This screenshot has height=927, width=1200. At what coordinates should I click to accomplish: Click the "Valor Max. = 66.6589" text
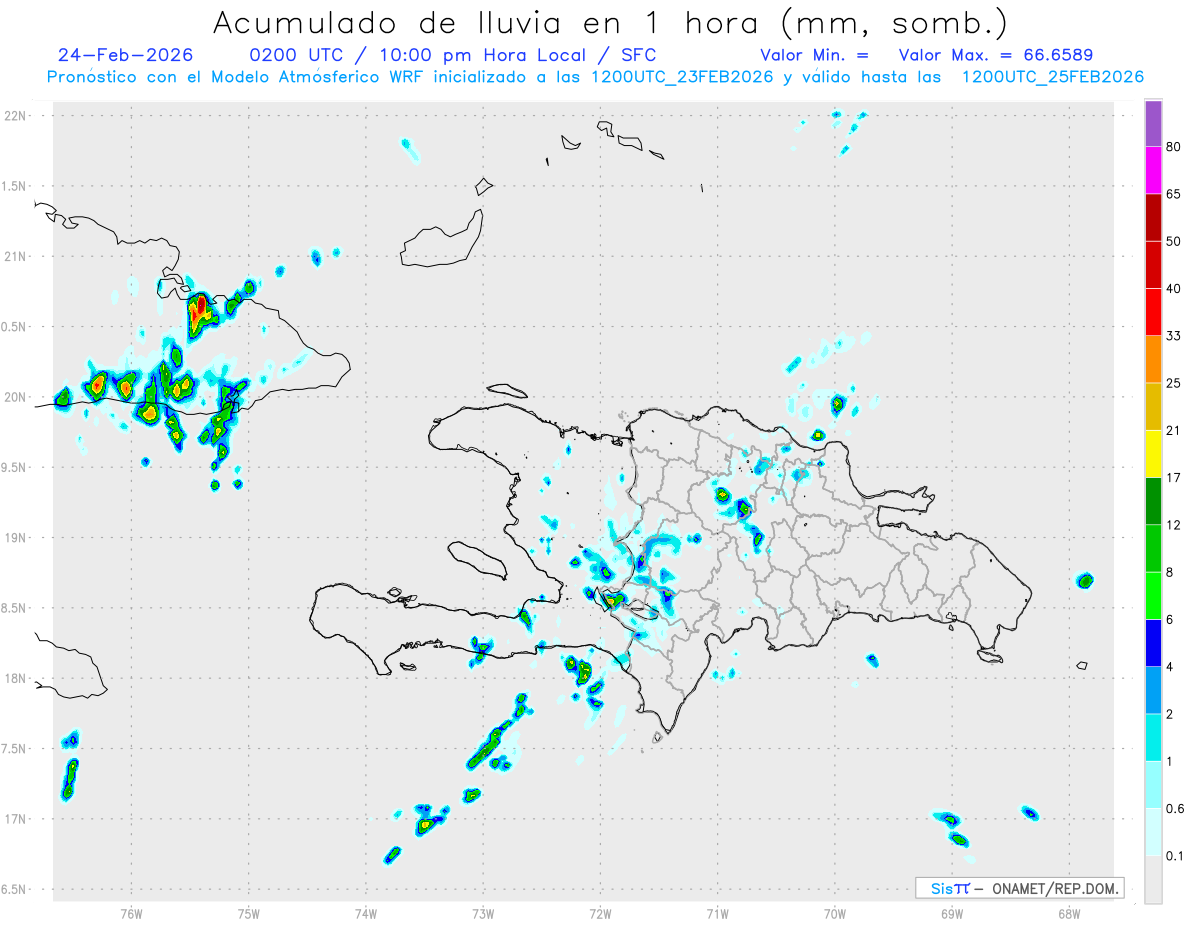pyautogui.click(x=996, y=55)
